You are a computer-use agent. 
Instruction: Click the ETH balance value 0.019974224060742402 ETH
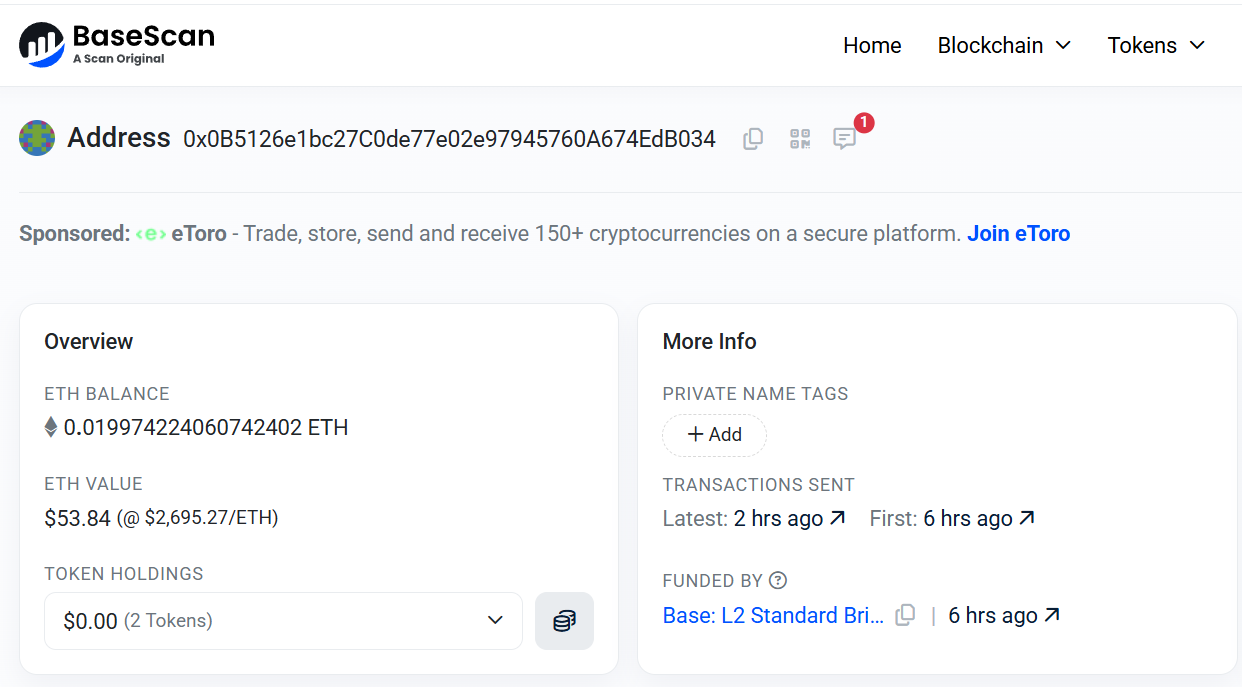click(206, 428)
